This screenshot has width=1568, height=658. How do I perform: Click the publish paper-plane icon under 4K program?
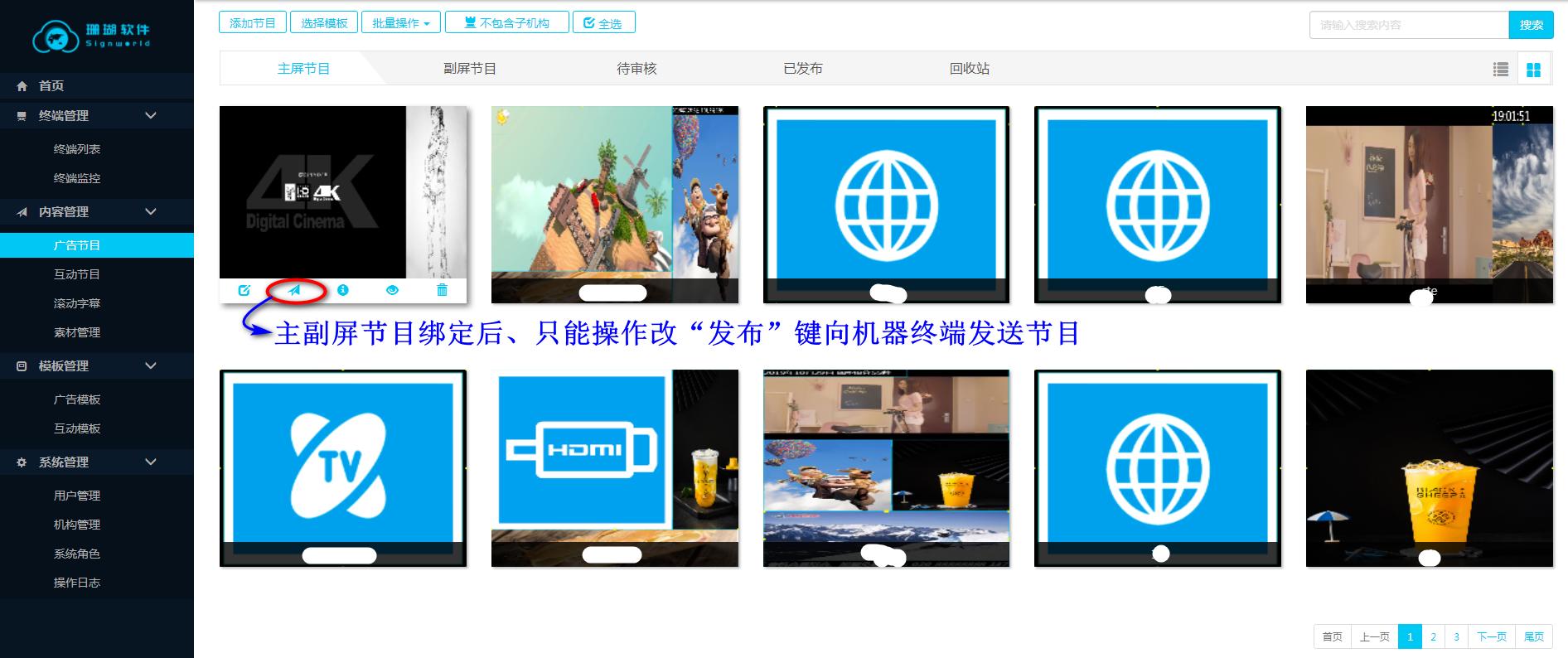[x=294, y=290]
